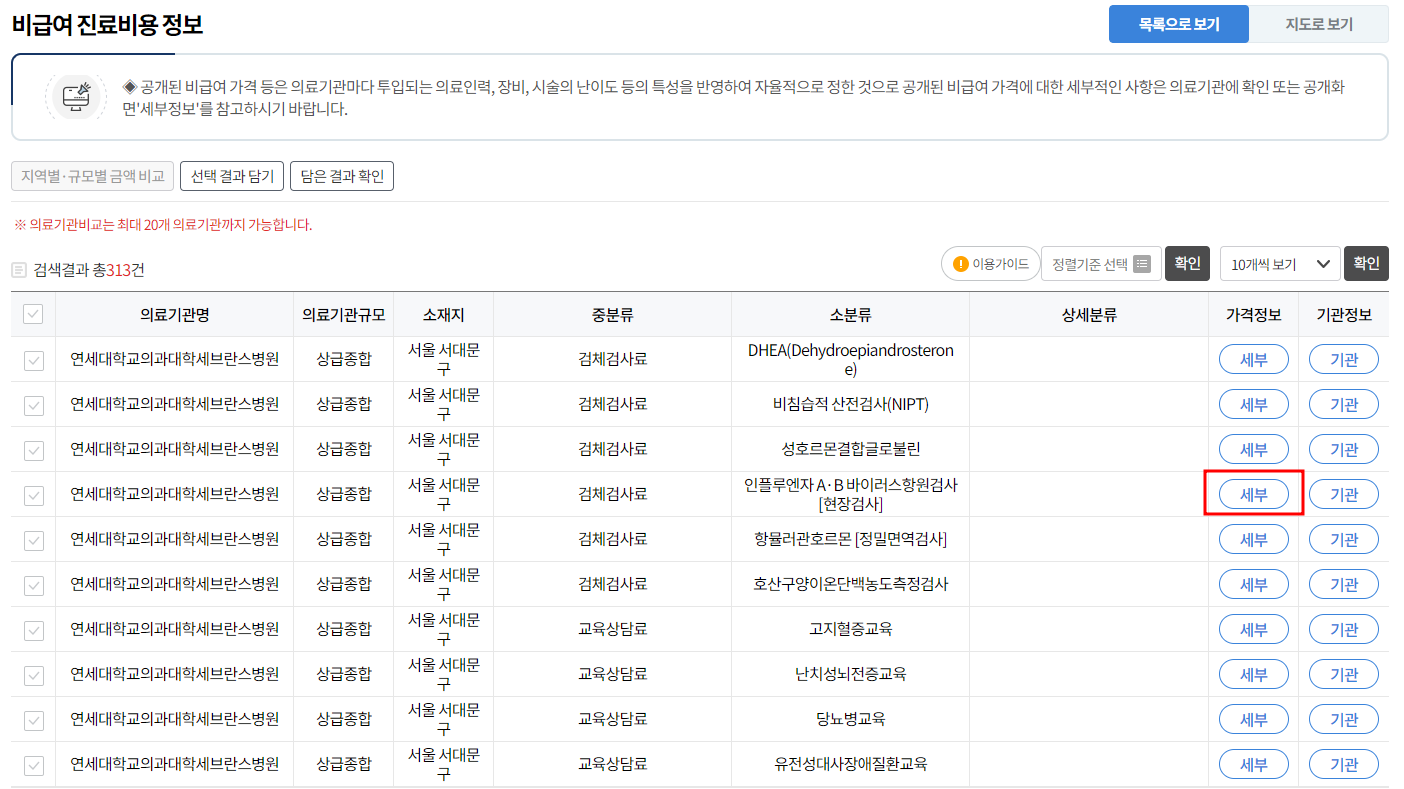Click the 의료기관명 column header

tap(175, 315)
